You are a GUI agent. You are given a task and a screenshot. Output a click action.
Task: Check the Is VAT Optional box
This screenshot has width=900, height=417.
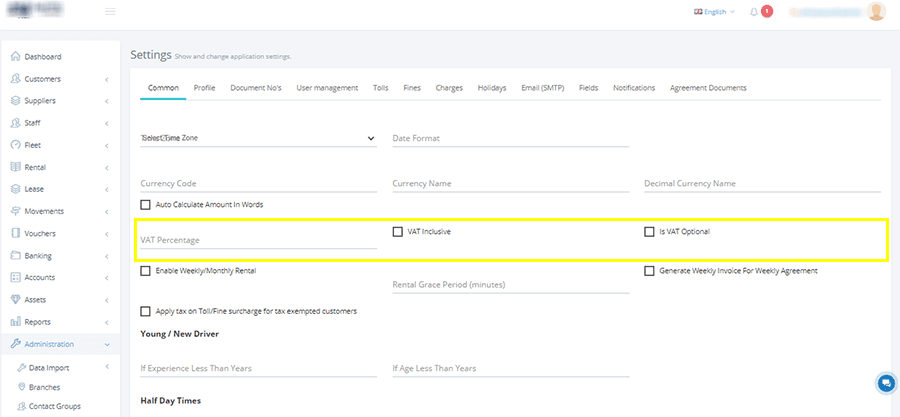(x=649, y=232)
